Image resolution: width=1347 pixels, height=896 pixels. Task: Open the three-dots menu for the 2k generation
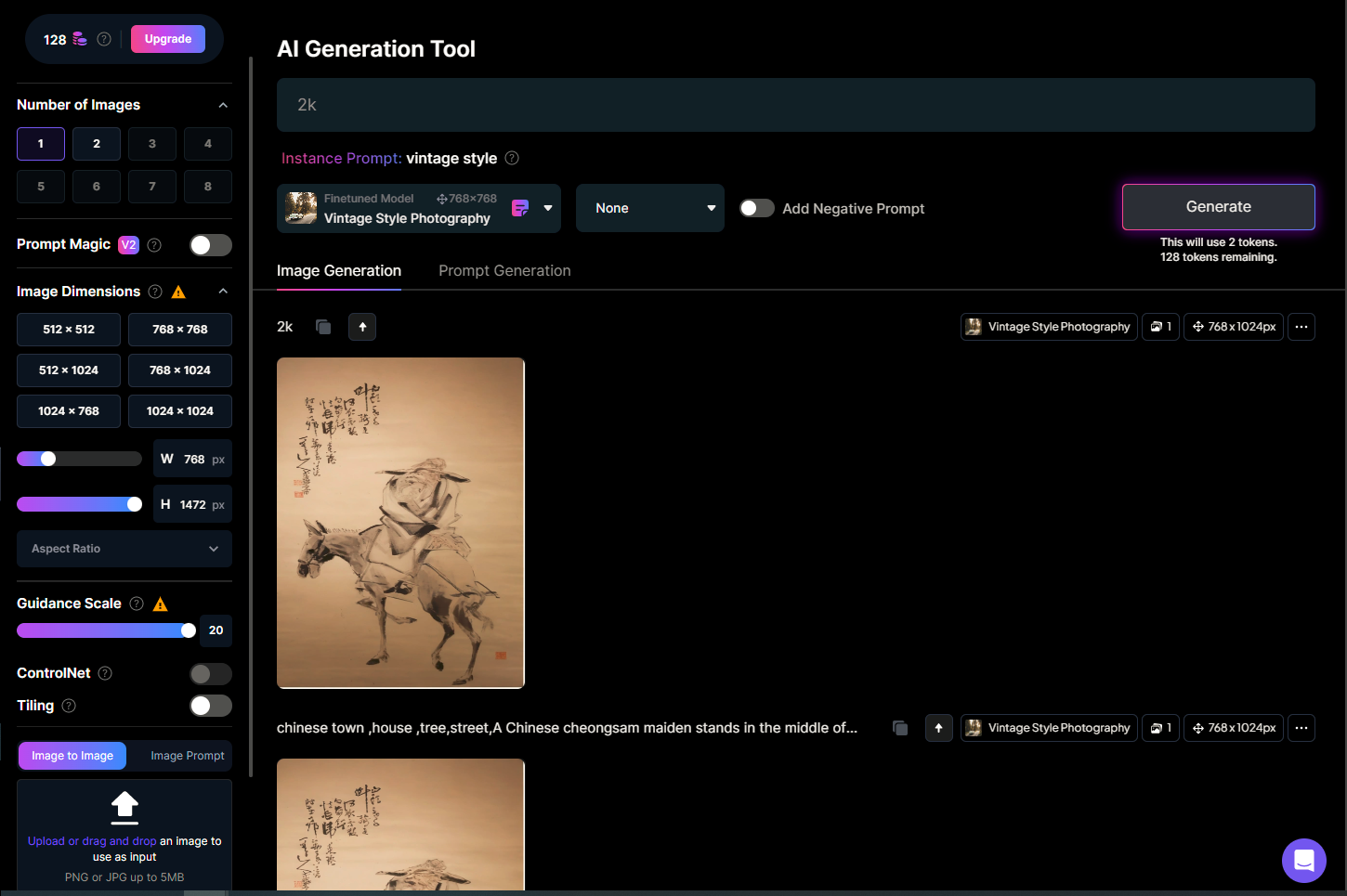click(1301, 327)
